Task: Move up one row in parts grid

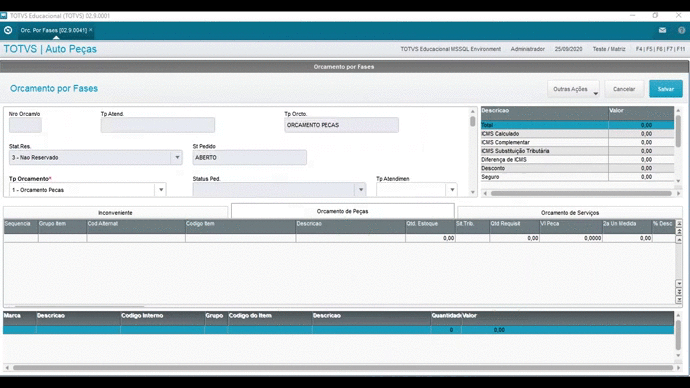Action: point(679,240)
